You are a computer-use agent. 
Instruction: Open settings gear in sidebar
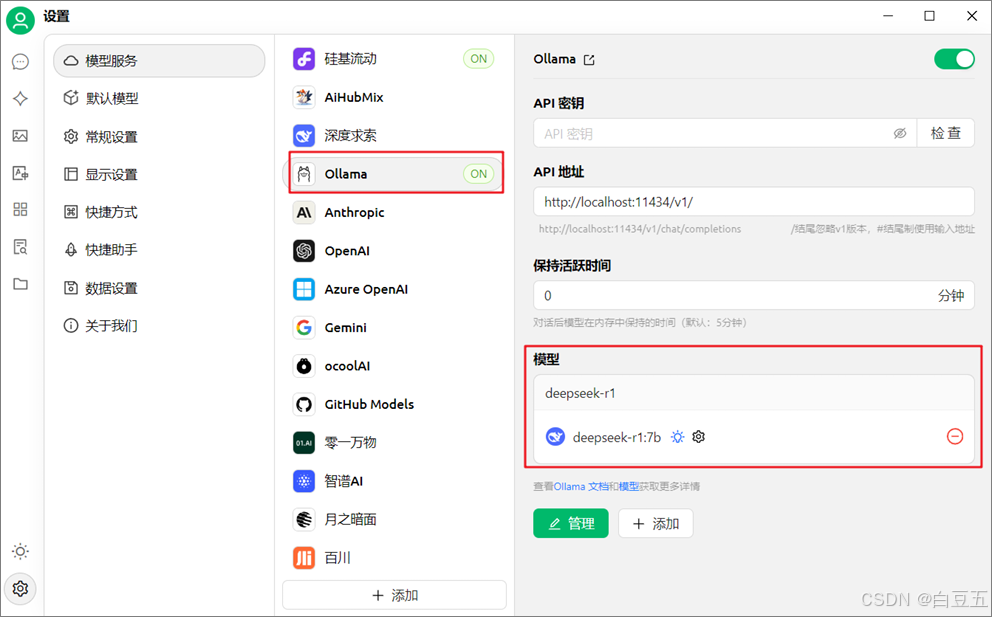(20, 589)
